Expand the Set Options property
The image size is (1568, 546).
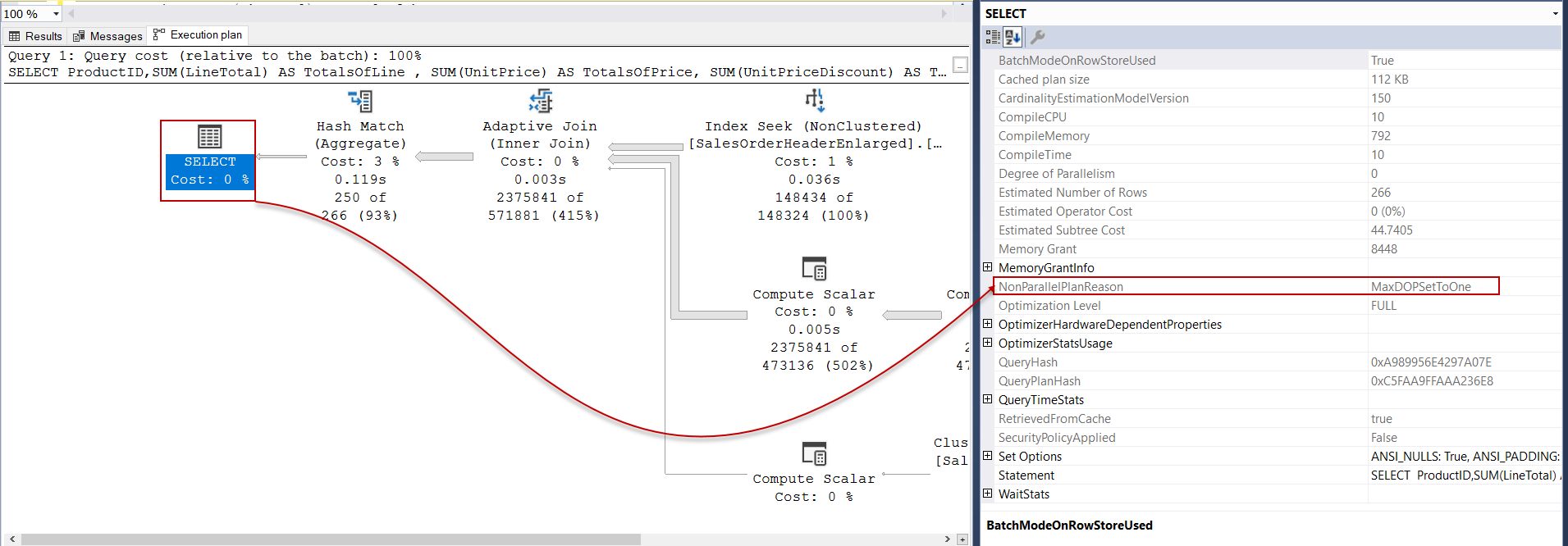point(987,456)
